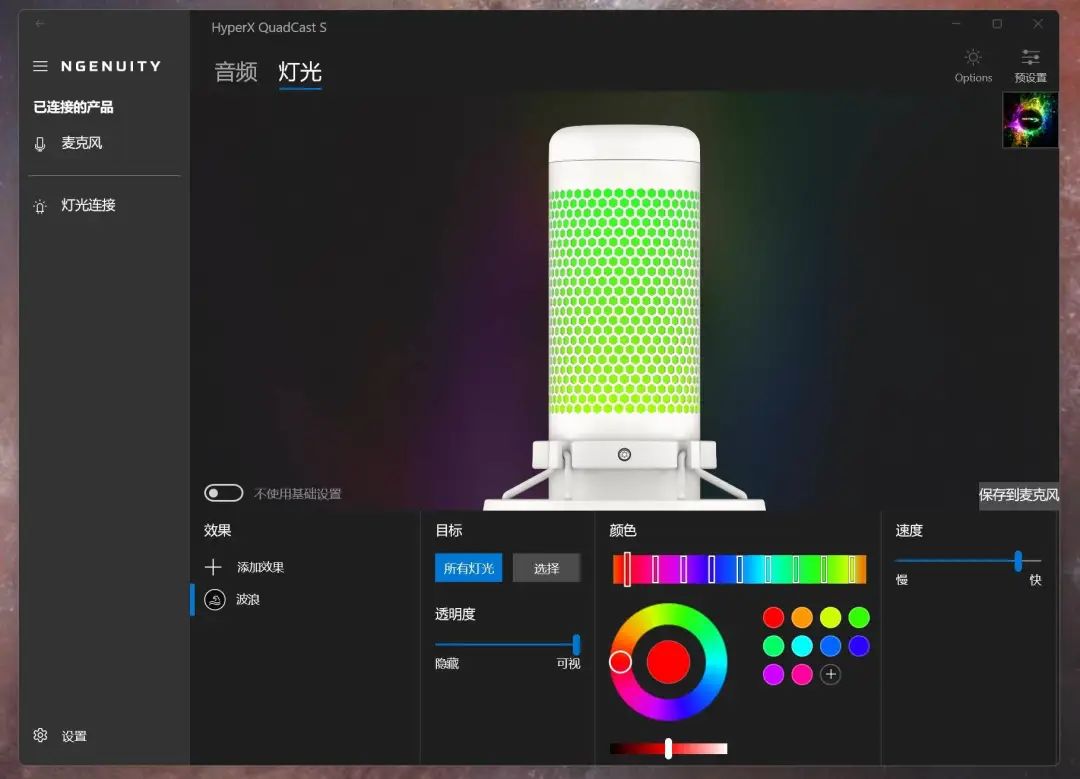This screenshot has height=779, width=1080.
Task: Pick the red preset color swatch
Action: pos(773,617)
